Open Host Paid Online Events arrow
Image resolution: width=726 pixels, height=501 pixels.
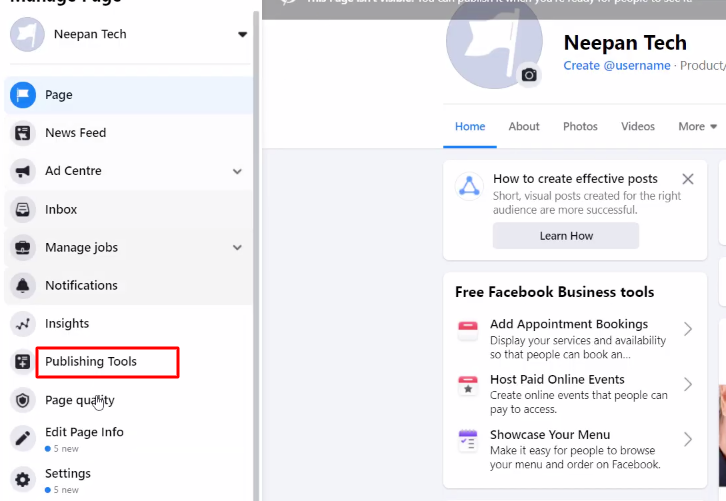coord(688,384)
